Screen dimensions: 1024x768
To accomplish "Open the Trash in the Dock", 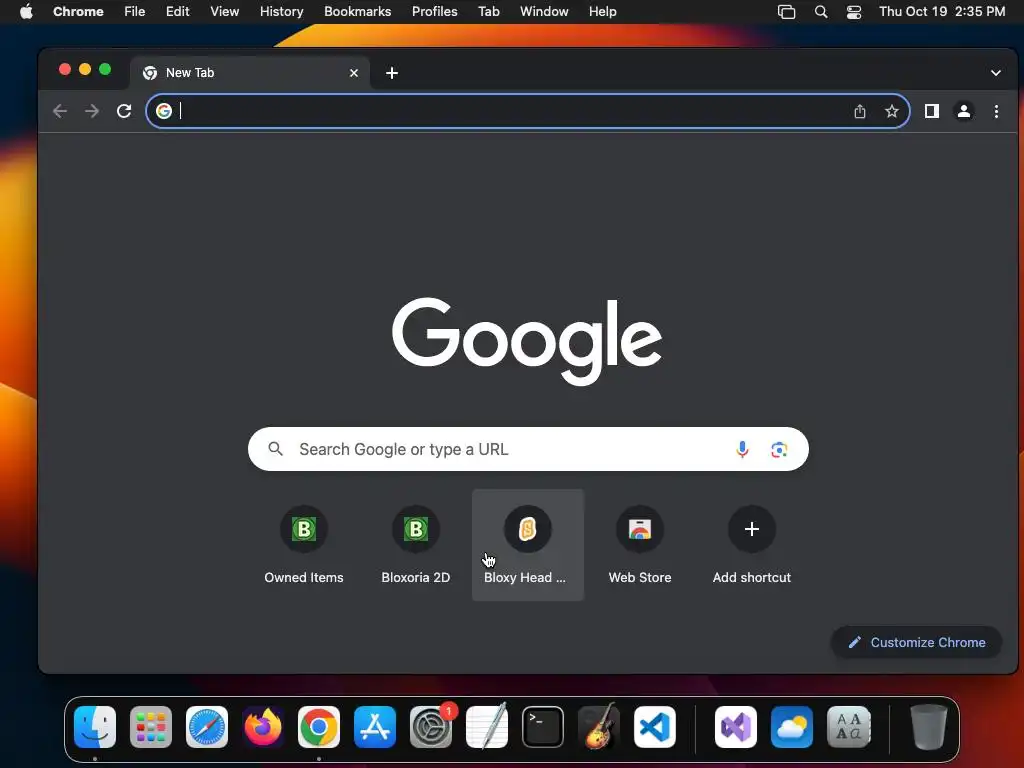I will (x=929, y=727).
